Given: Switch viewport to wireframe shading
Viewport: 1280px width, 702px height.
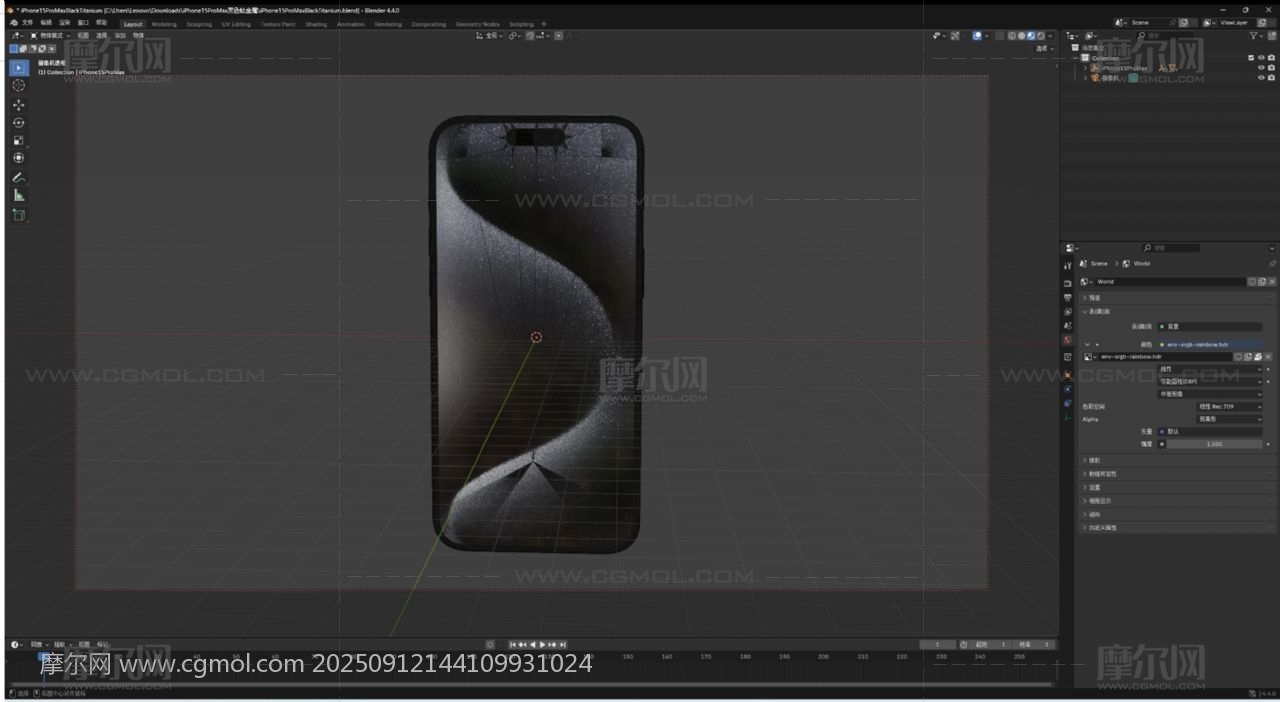Looking at the screenshot, I should click(1012, 35).
